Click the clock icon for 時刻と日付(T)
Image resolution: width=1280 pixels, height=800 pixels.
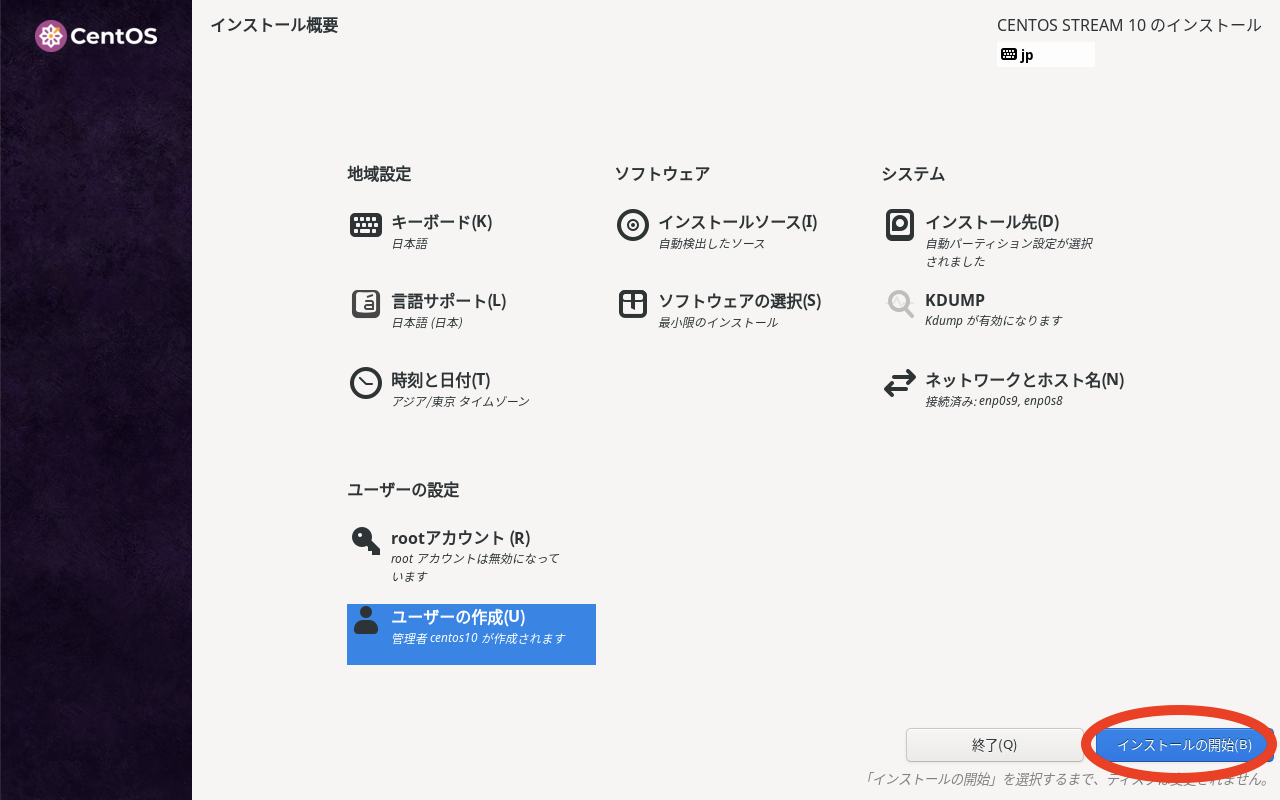click(366, 383)
